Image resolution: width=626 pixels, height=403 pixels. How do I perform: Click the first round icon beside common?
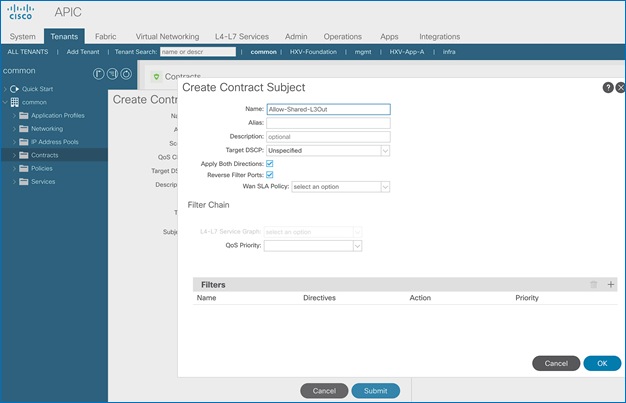(x=99, y=73)
